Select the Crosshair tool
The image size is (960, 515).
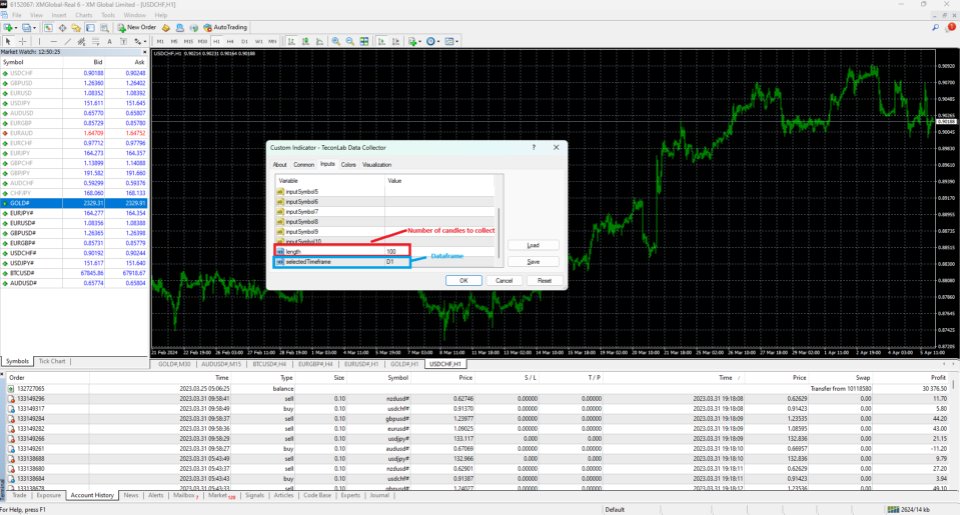[23, 42]
